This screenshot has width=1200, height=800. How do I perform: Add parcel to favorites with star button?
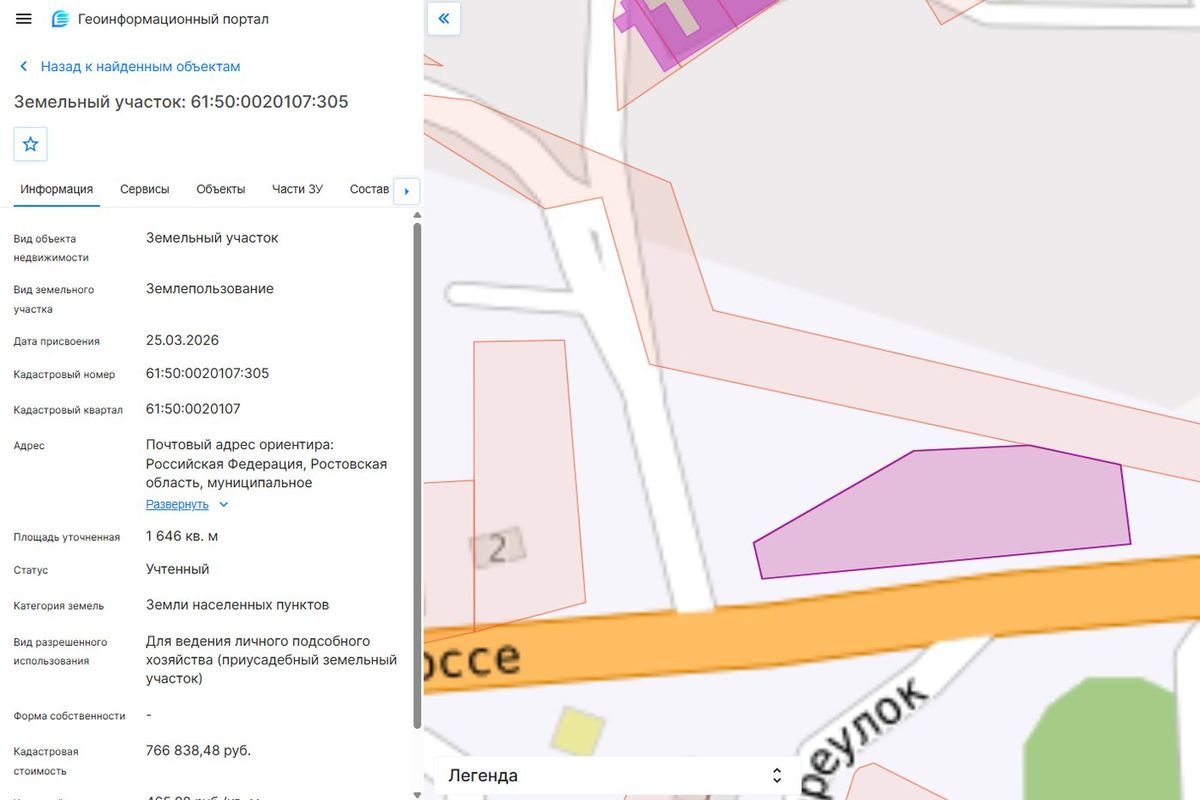(x=31, y=144)
